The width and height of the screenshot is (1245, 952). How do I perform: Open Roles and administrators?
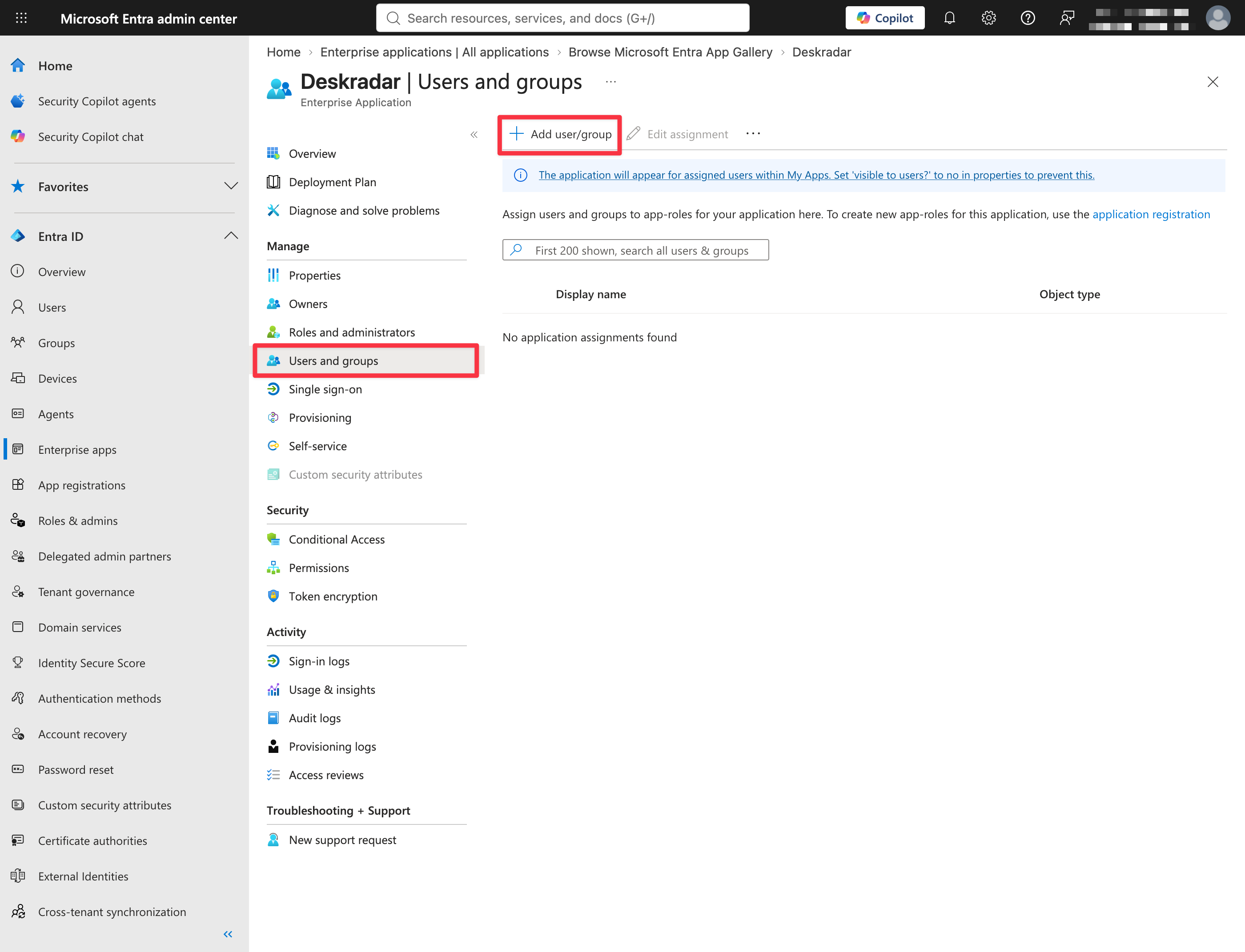pos(352,332)
